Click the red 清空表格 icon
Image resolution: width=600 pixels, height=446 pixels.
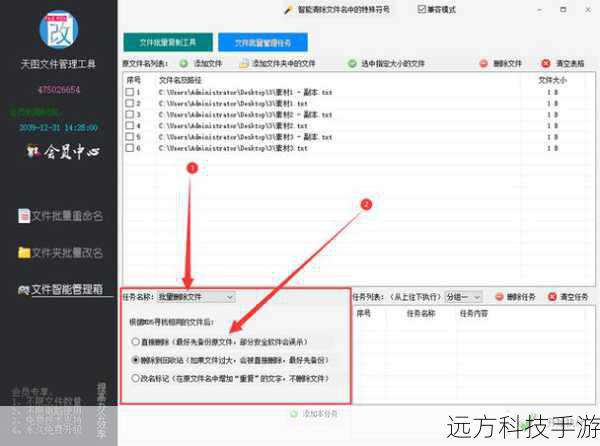[546, 63]
